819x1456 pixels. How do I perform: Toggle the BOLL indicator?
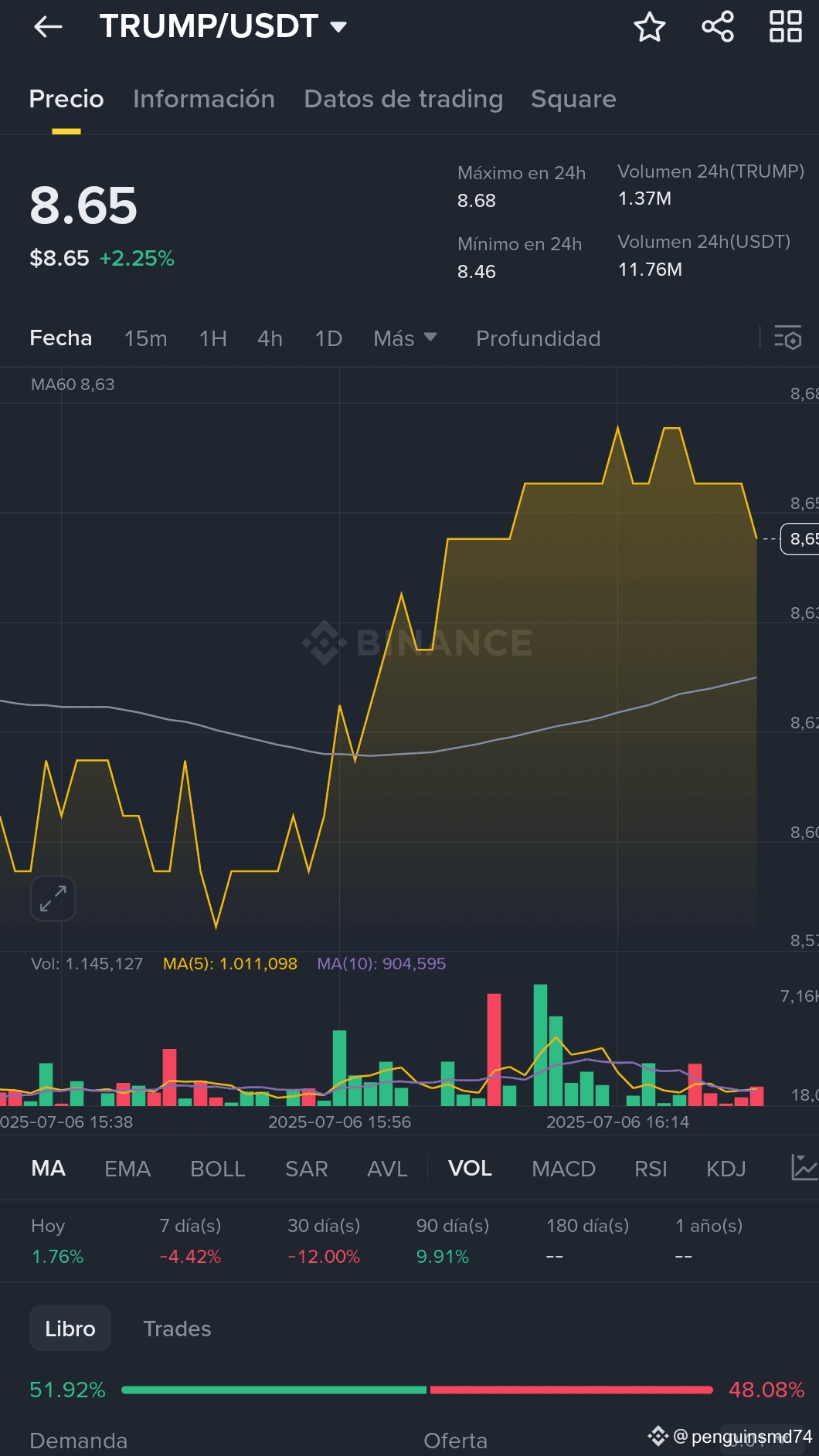tap(218, 1168)
